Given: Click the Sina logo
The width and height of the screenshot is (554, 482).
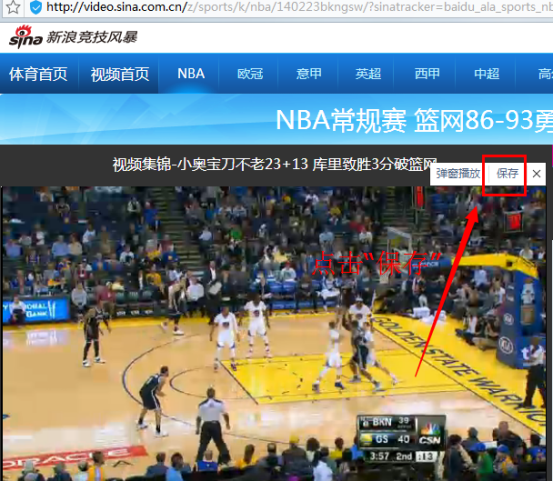Looking at the screenshot, I should (26, 37).
